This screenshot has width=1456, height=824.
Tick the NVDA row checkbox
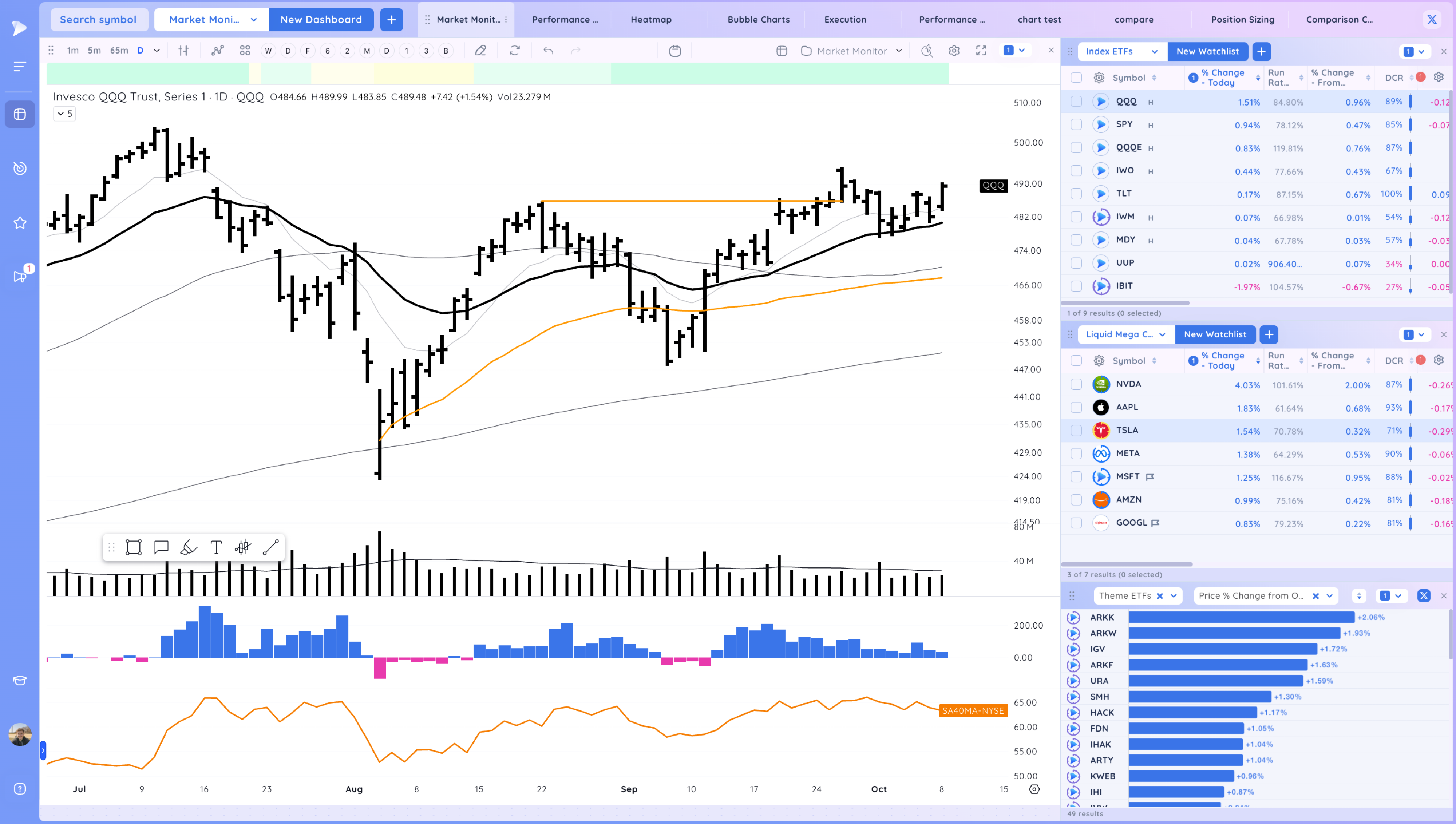(x=1076, y=385)
